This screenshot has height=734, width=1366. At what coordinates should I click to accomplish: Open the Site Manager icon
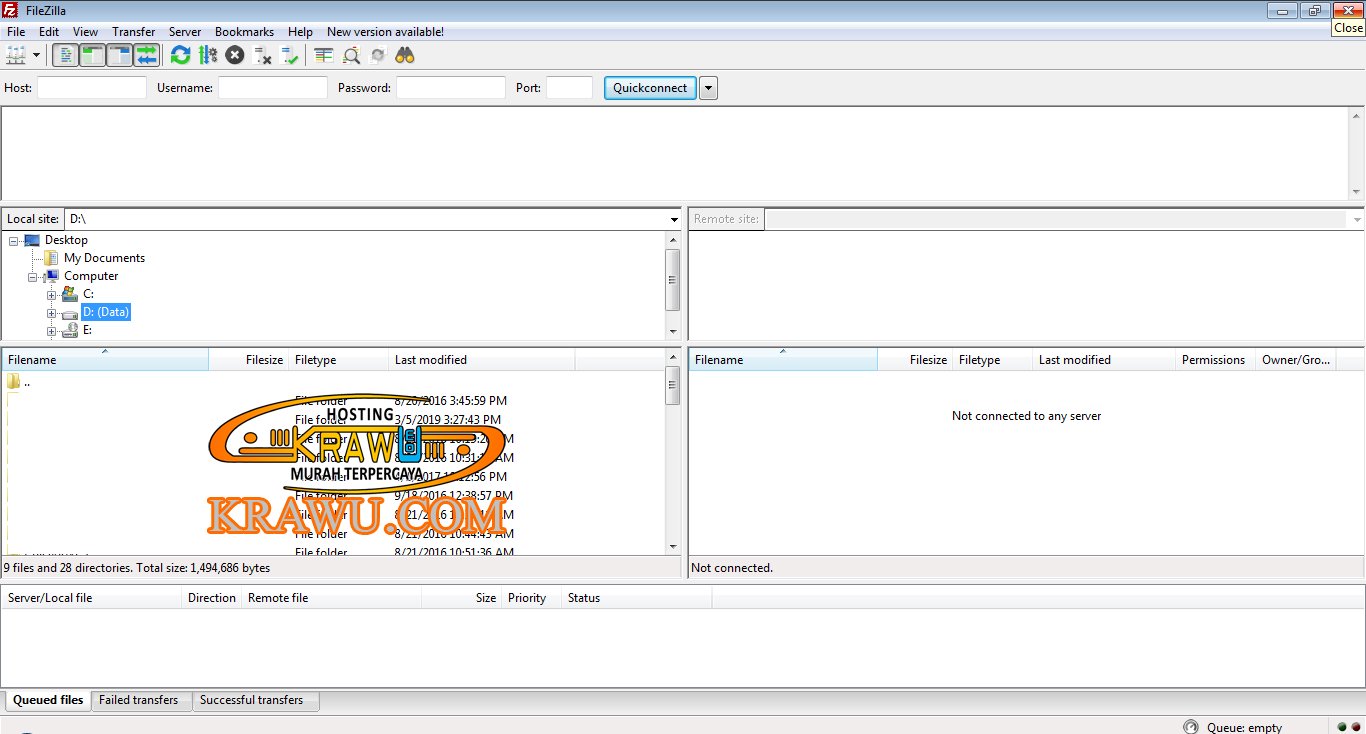click(x=15, y=55)
